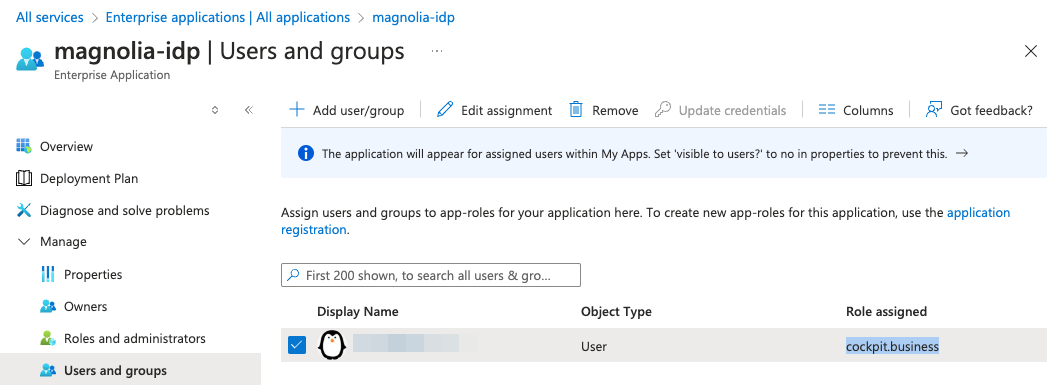Screen dimensions: 1059x392
Task: Click the Enterprise Application subtitle
Action: [x=111, y=75]
